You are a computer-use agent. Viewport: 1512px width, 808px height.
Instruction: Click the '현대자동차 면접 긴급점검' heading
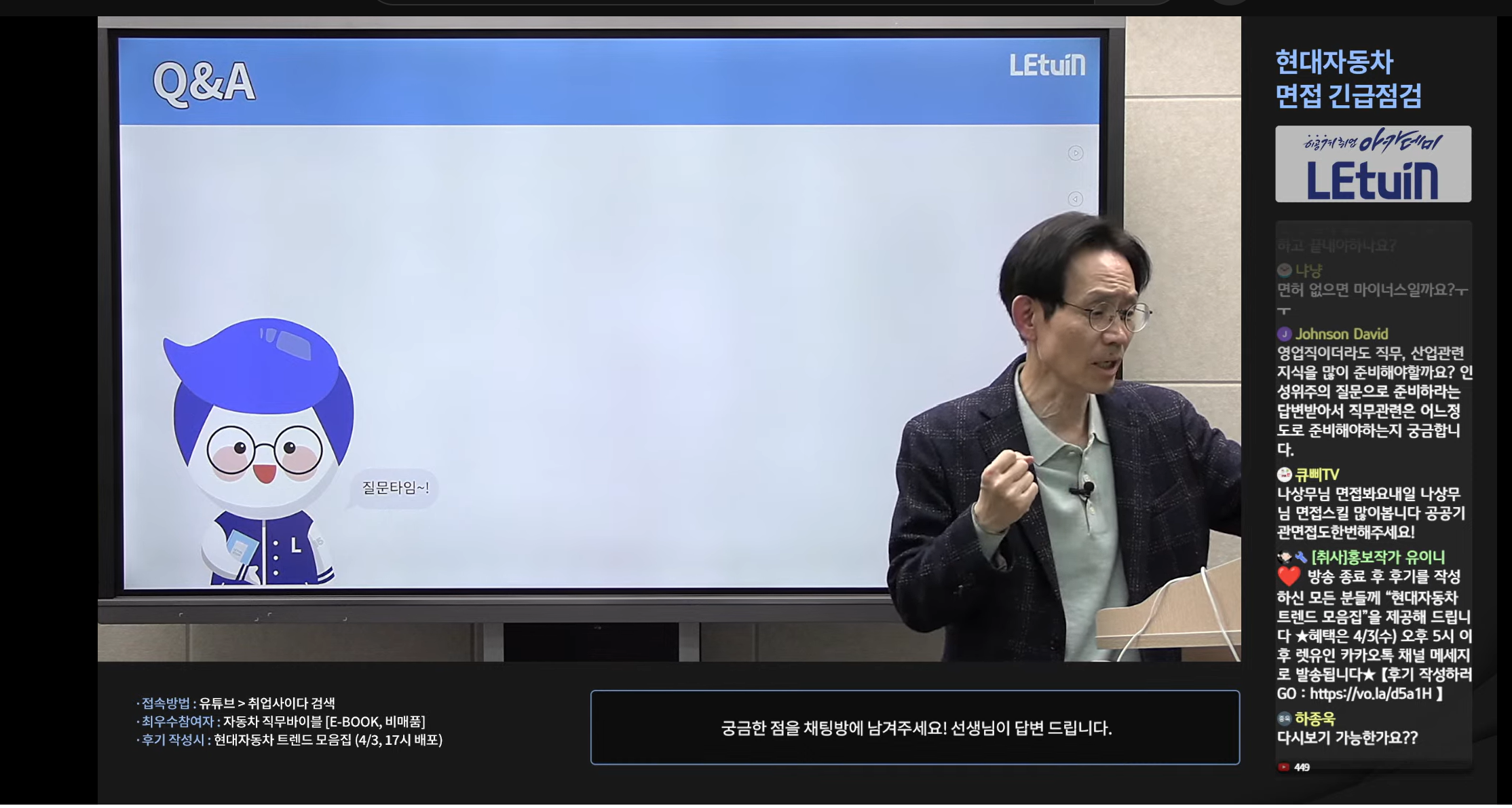tap(1348, 79)
